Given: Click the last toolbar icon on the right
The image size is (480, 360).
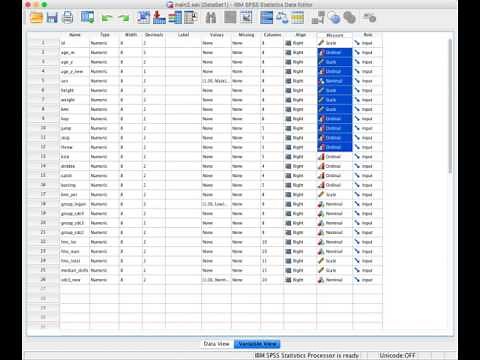Looking at the screenshot, I should [370, 18].
